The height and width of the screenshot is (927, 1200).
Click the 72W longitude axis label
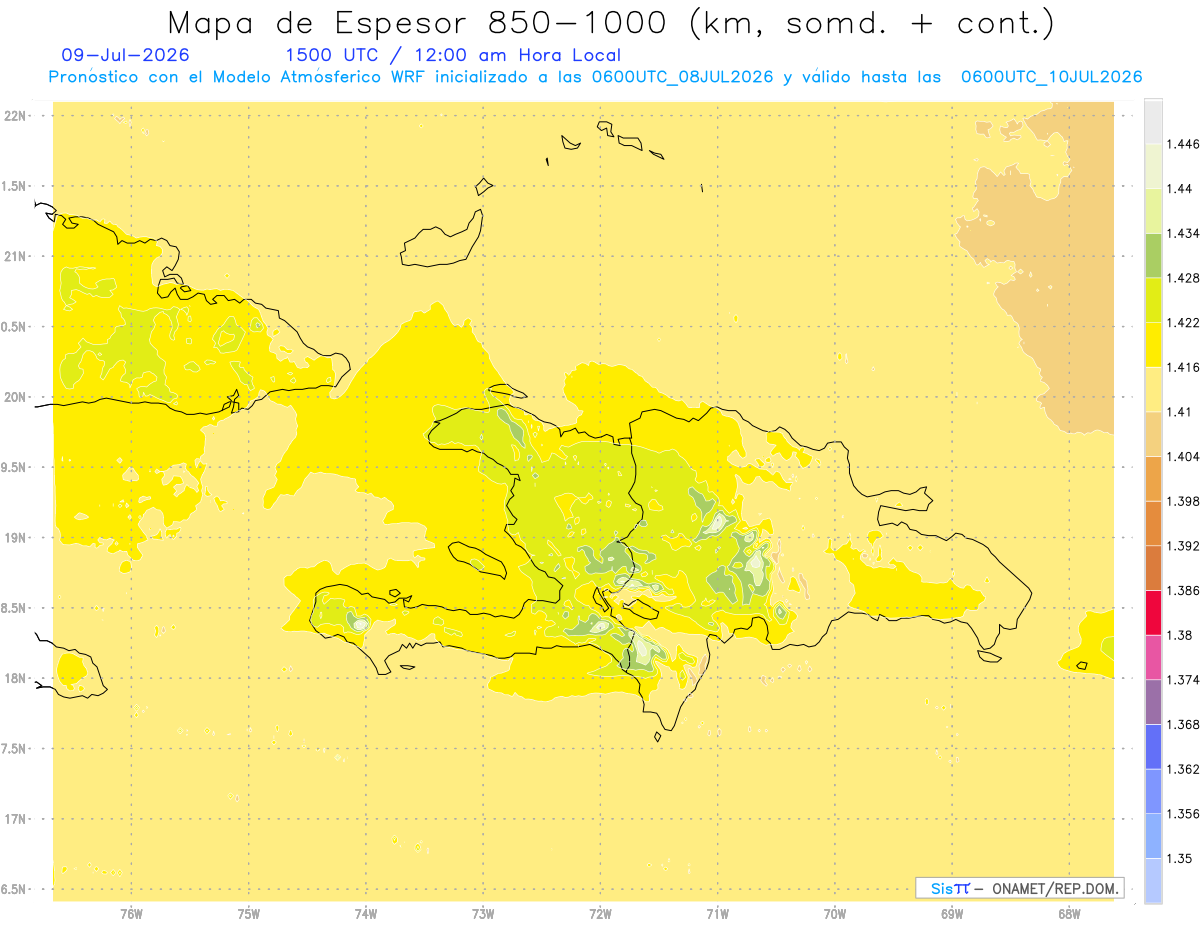(x=601, y=914)
